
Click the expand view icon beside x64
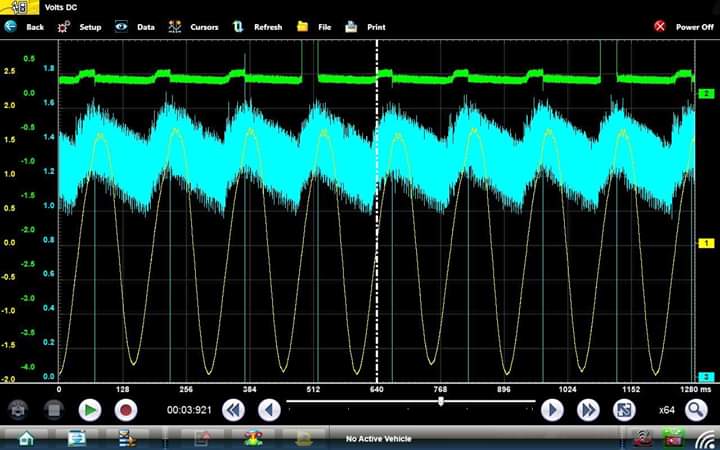click(x=624, y=409)
